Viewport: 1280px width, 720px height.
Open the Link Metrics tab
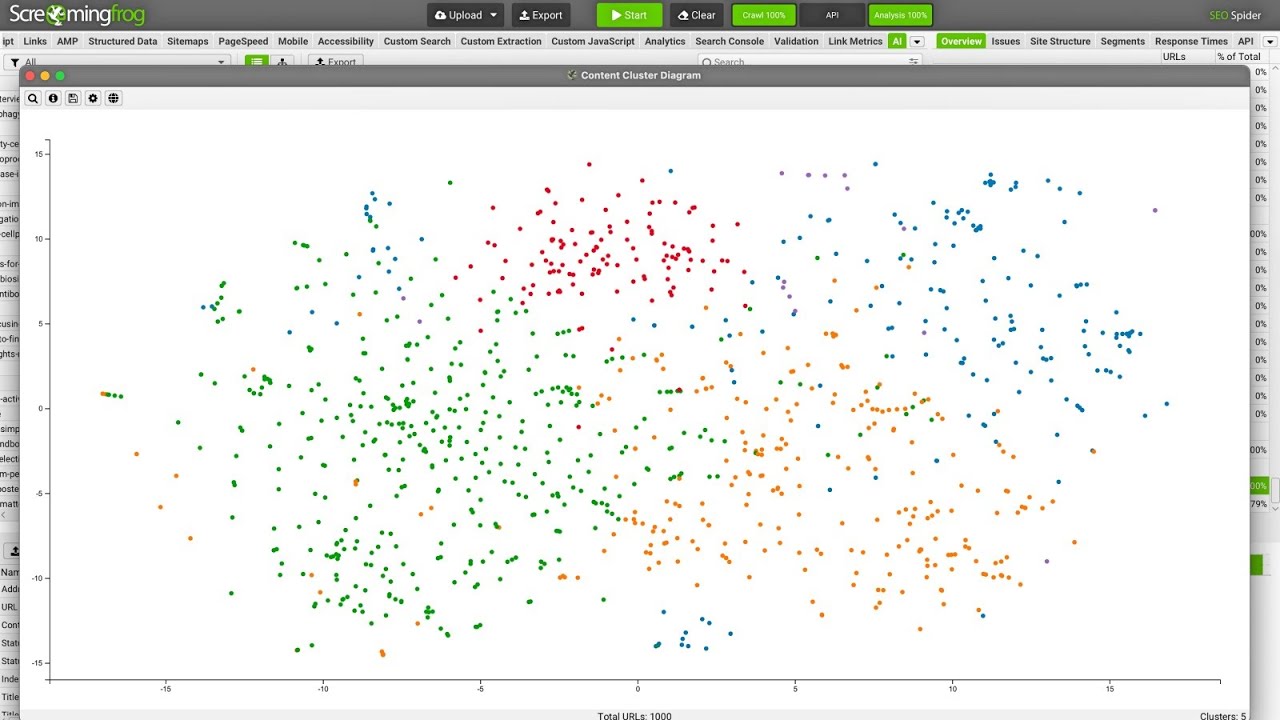click(x=856, y=41)
